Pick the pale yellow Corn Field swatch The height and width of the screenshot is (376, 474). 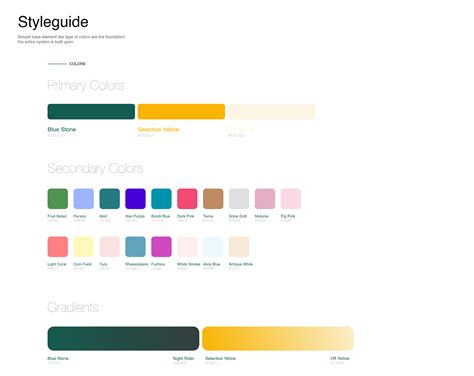pyautogui.click(x=84, y=247)
